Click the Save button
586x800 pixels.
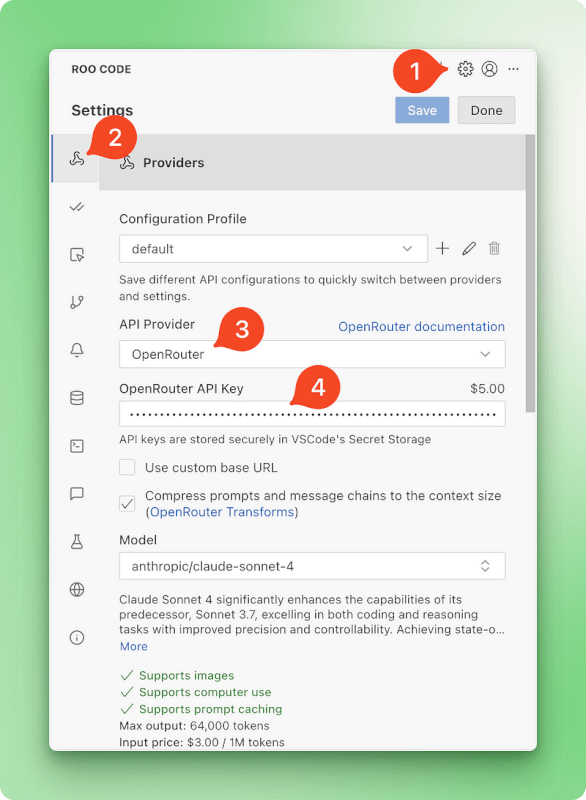click(422, 110)
